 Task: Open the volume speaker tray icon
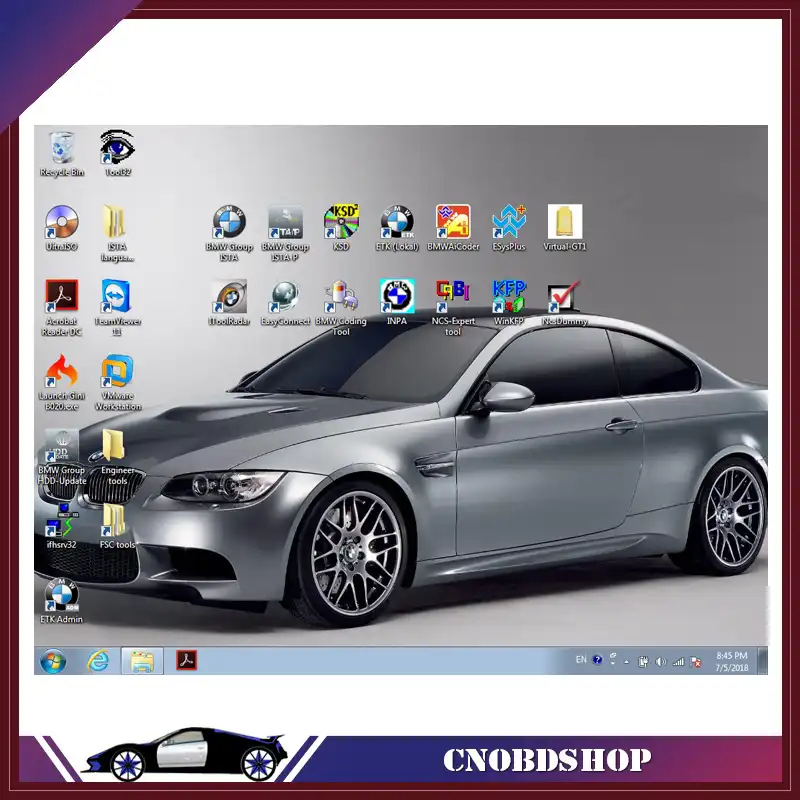pos(661,662)
